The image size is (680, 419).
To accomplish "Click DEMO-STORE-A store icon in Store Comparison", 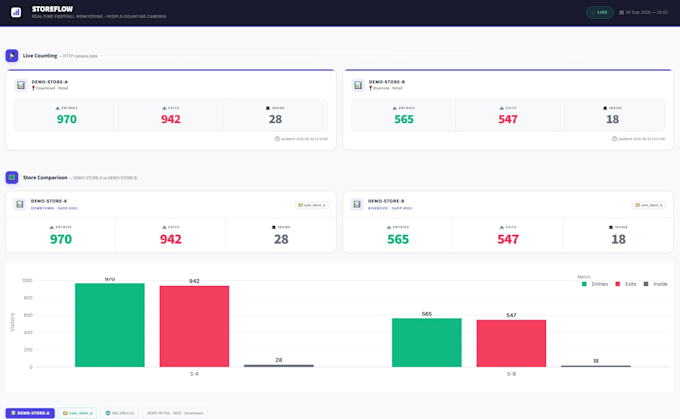I will click(20, 204).
